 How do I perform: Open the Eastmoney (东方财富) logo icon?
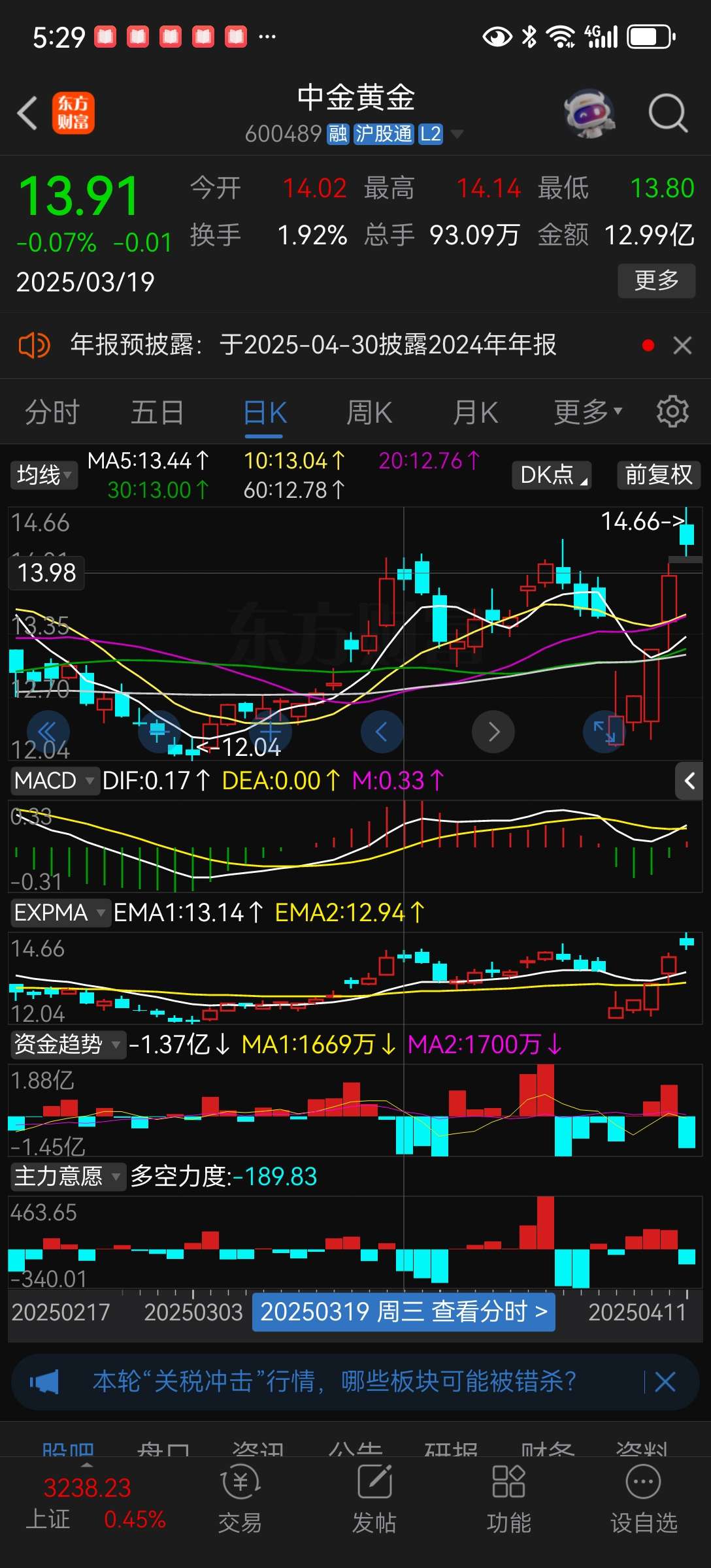pos(73,113)
